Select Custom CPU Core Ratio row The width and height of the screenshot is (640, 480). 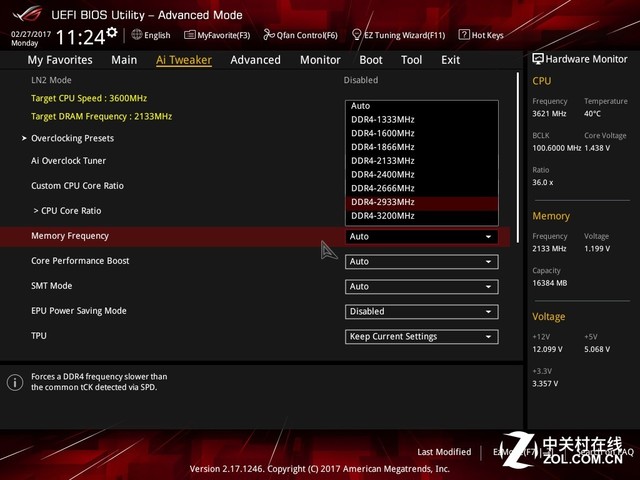(x=77, y=186)
